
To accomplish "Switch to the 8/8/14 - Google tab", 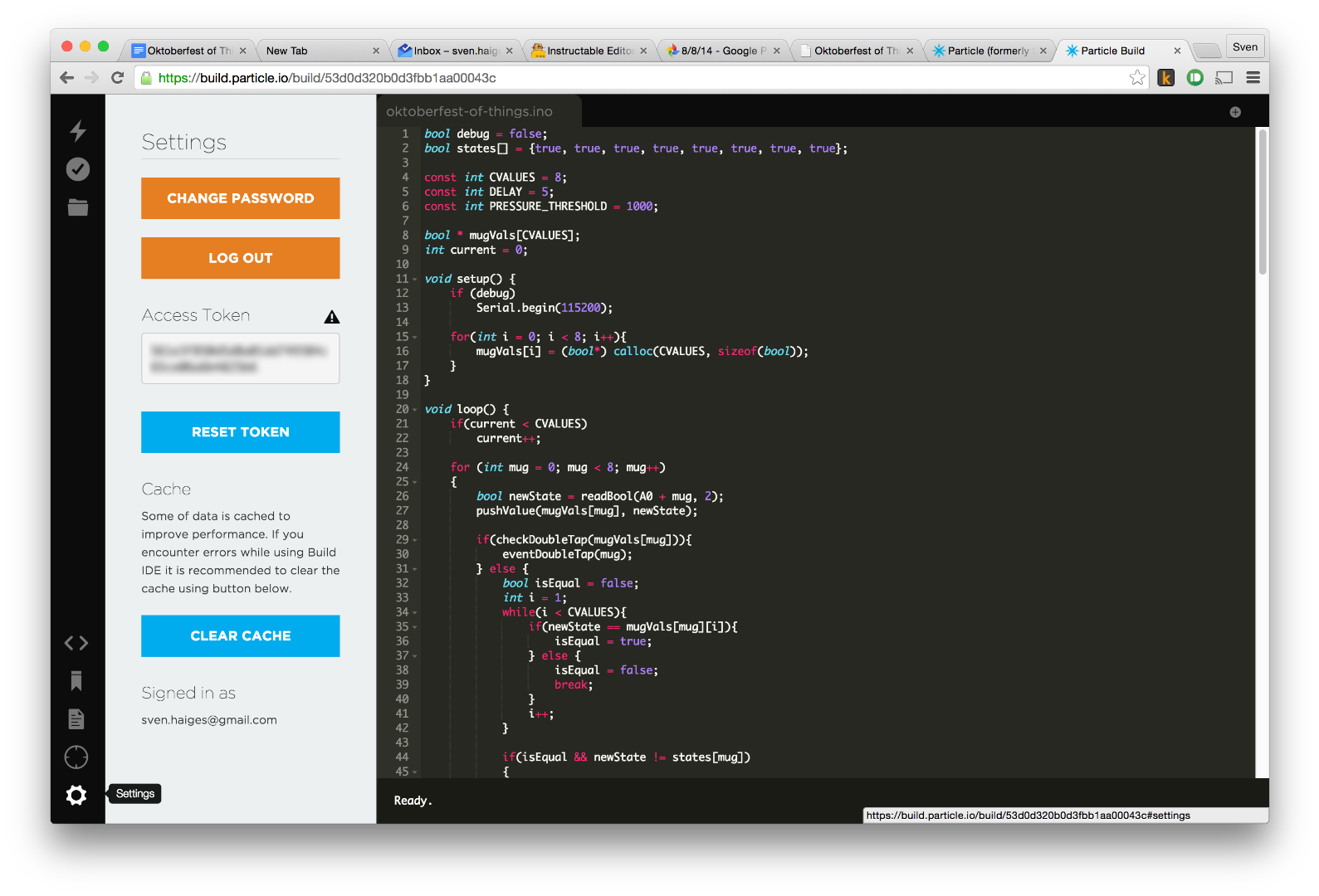I will tap(723, 51).
